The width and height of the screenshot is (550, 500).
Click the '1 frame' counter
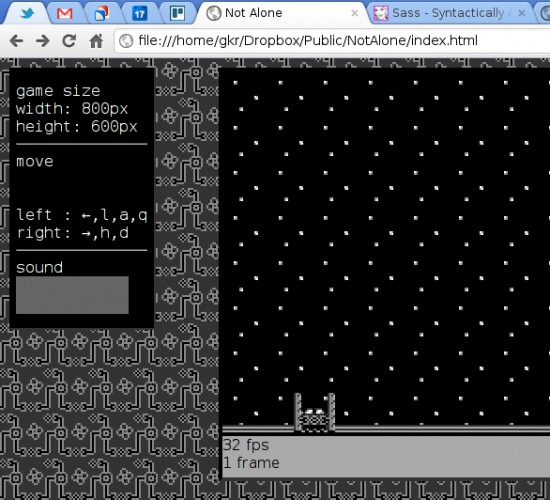coord(251,463)
